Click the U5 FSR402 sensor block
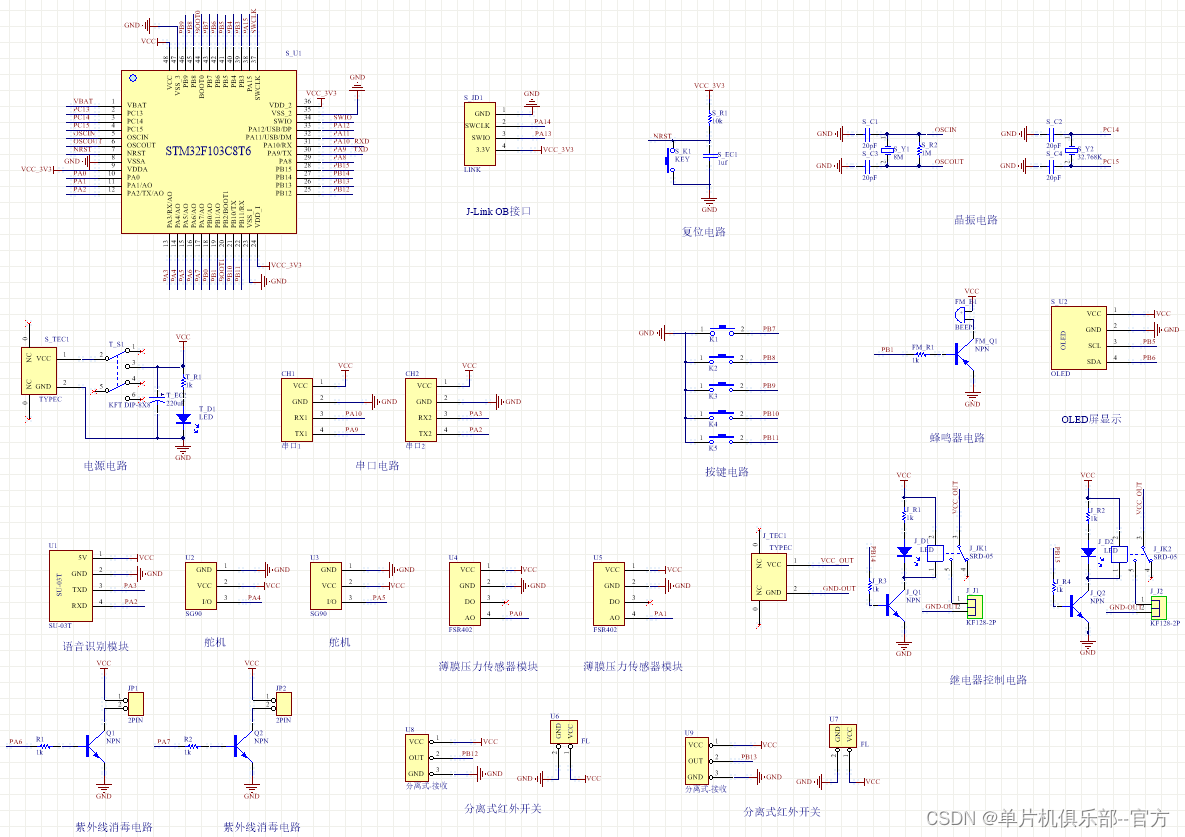Screen dimensions: 1185x837 [x=609, y=594]
